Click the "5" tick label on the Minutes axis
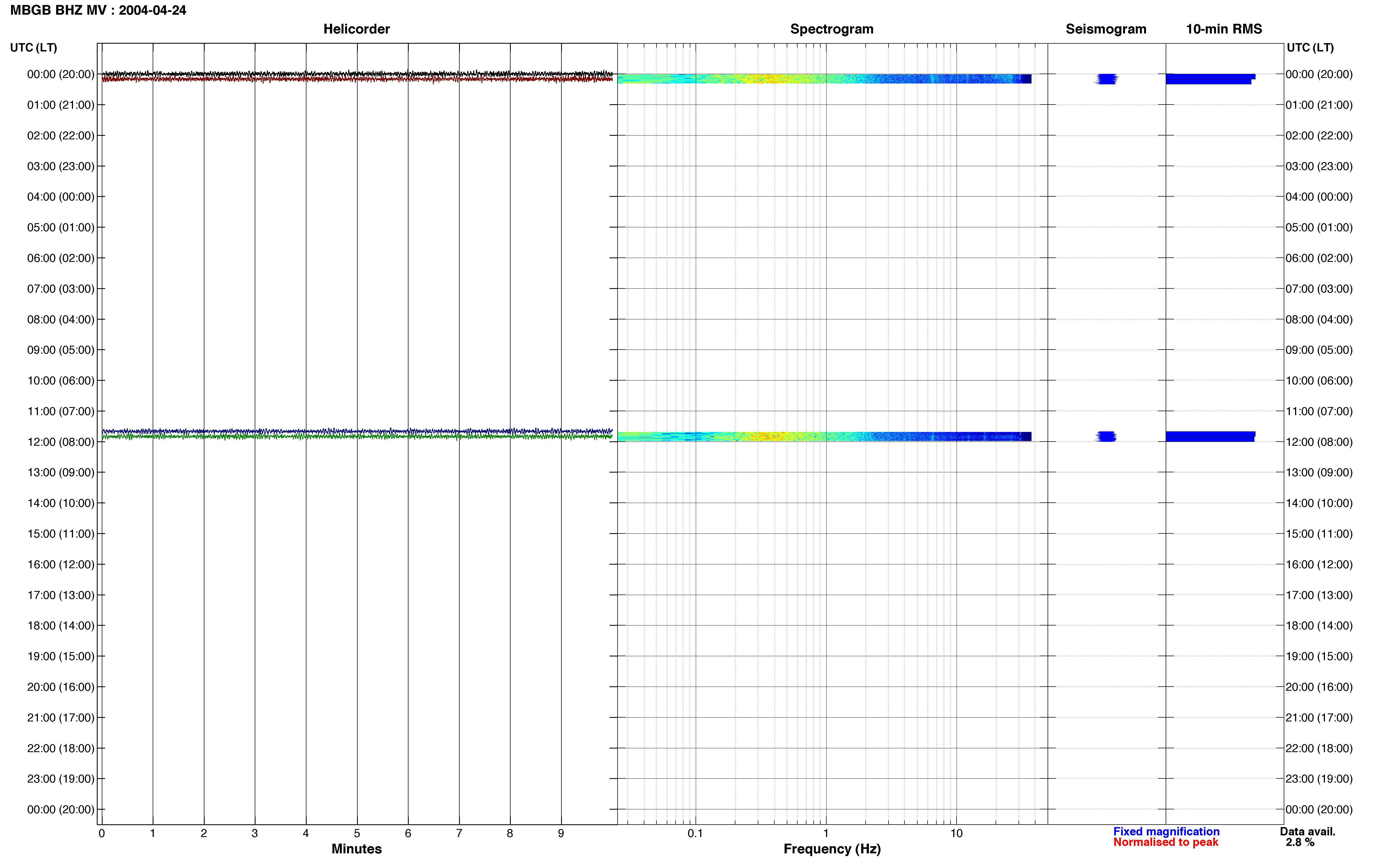Viewport: 1388px width, 868px height. pos(357,833)
